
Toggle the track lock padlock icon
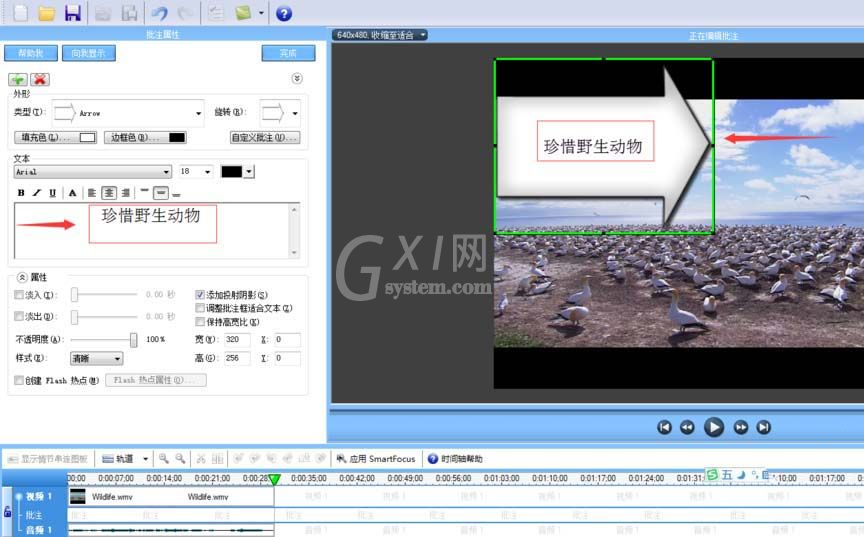[7, 512]
